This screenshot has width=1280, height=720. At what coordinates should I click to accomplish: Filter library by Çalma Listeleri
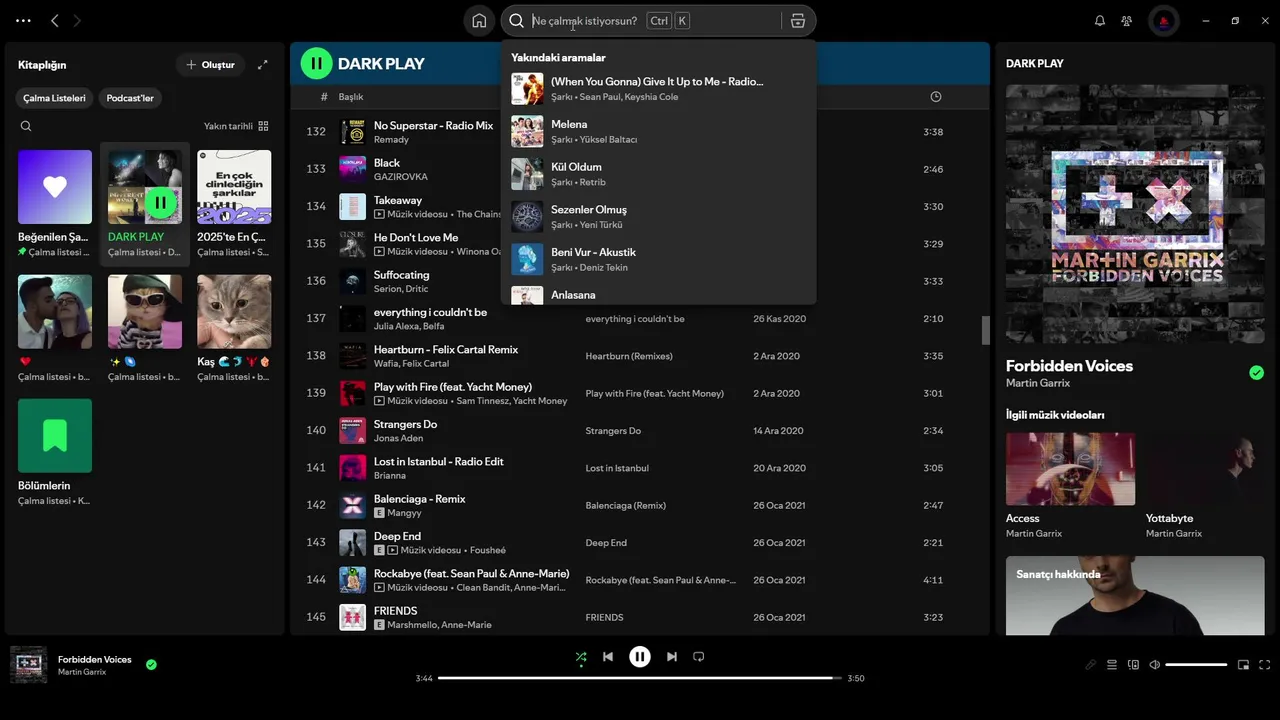55,98
